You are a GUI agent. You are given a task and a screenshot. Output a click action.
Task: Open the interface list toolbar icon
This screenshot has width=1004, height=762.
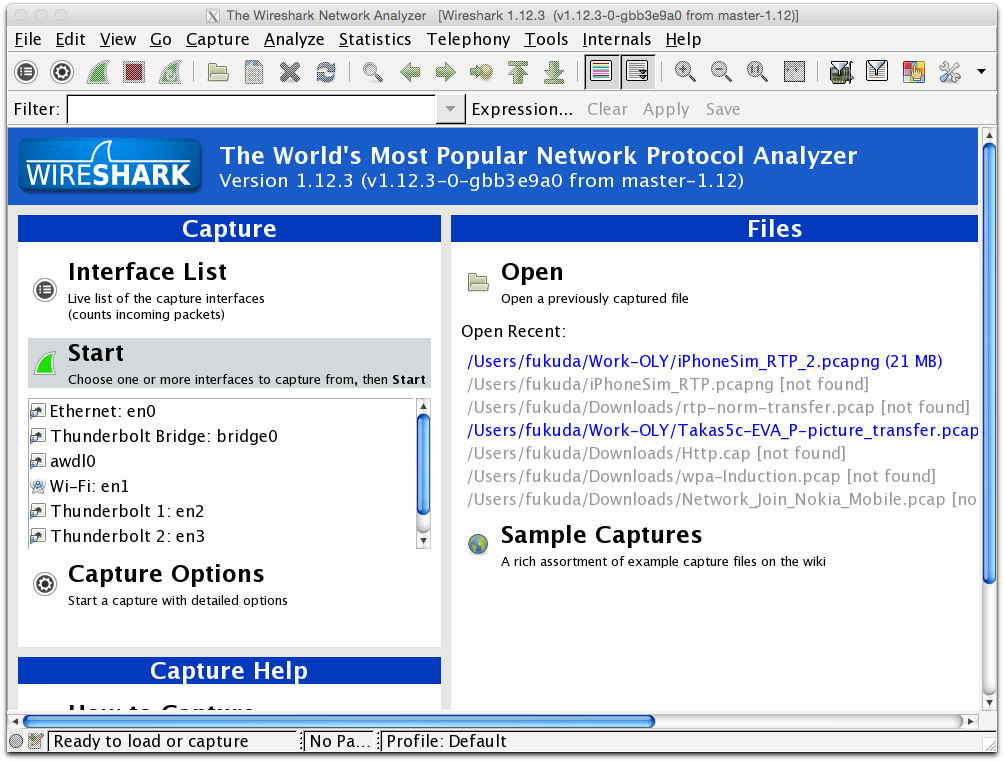(26, 72)
